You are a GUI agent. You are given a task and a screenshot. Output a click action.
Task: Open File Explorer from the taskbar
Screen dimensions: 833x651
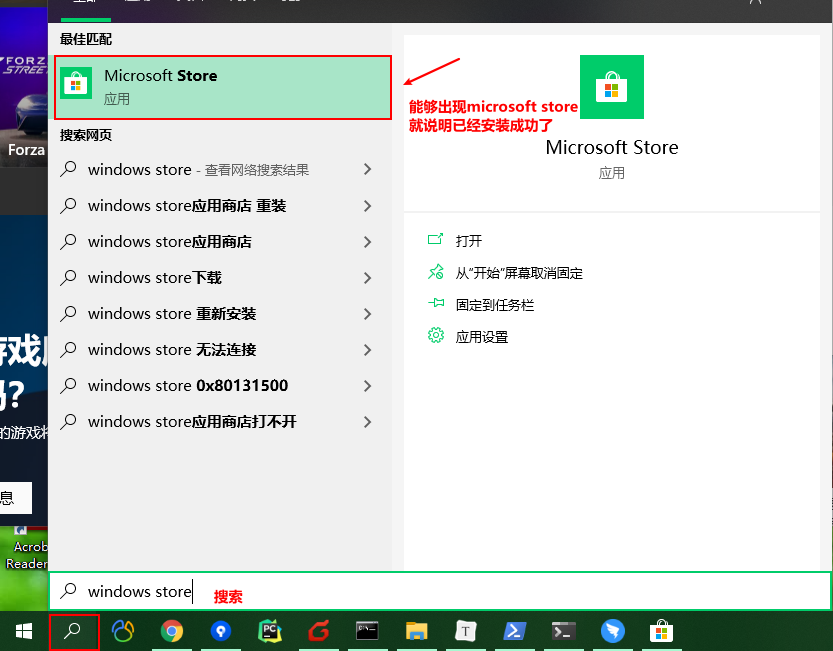(x=416, y=631)
